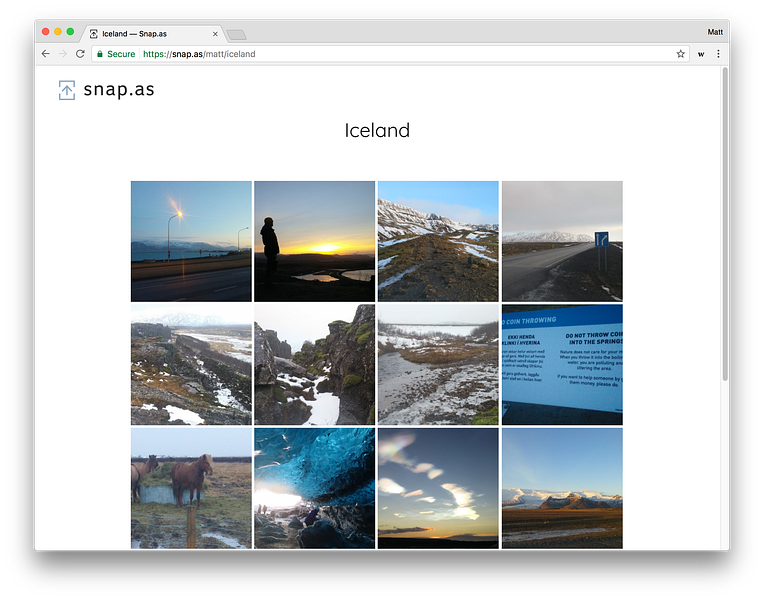Click the page vertical scrollbar
The width and height of the screenshot is (764, 600).
point(725,224)
